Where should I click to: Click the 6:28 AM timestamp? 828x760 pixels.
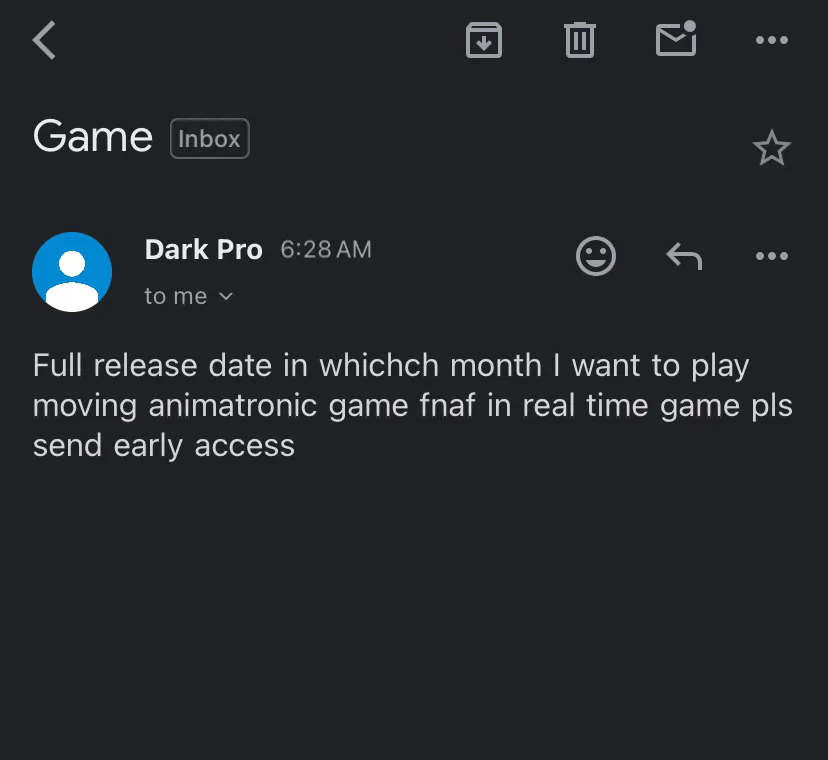[x=326, y=250]
